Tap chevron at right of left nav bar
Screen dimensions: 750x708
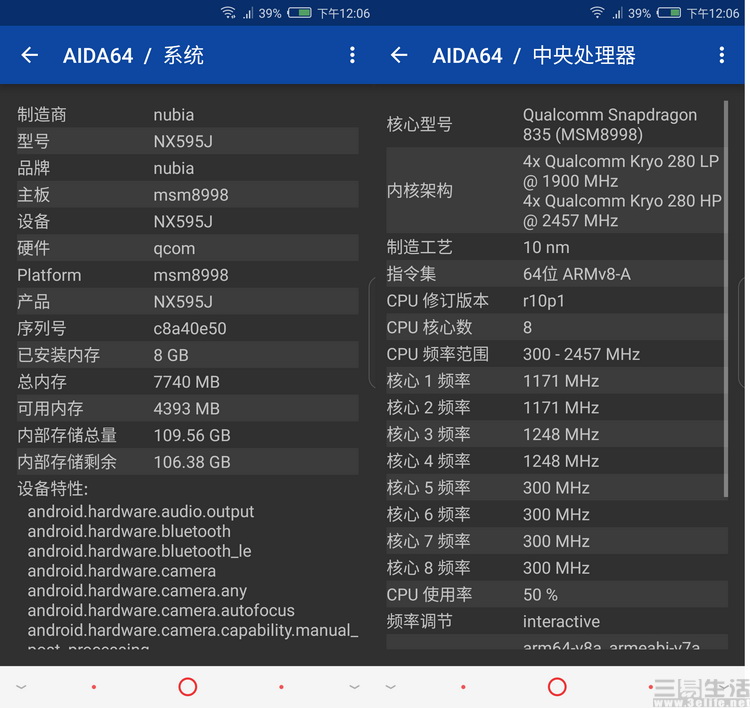[354, 687]
